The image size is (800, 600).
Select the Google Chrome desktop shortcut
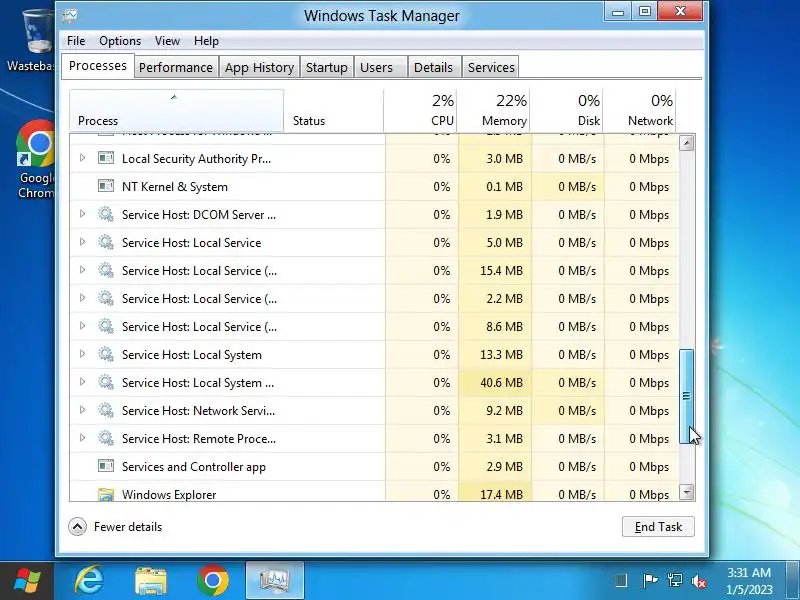(35, 160)
